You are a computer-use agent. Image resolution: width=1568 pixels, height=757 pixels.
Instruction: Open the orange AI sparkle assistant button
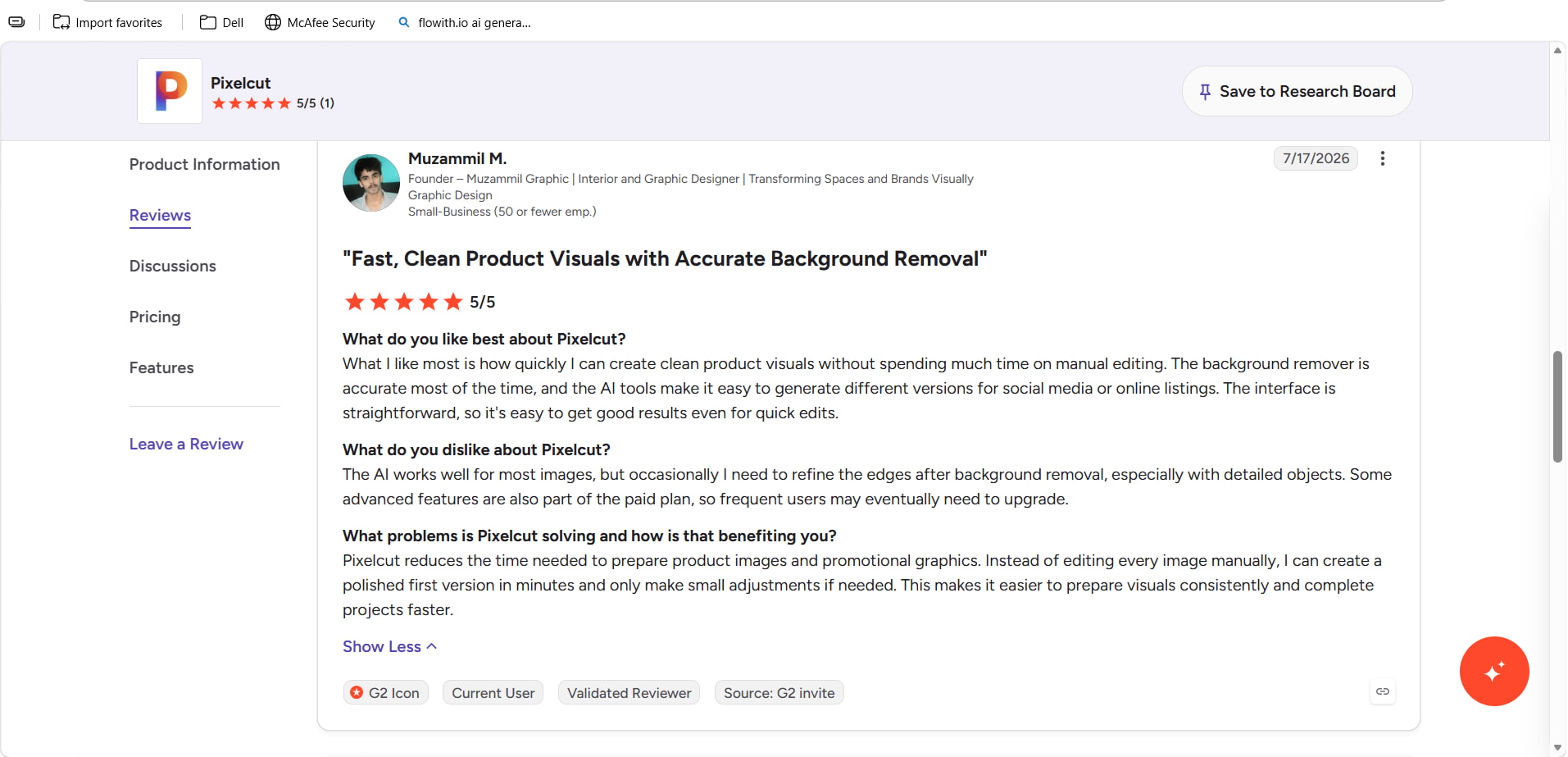1493,671
